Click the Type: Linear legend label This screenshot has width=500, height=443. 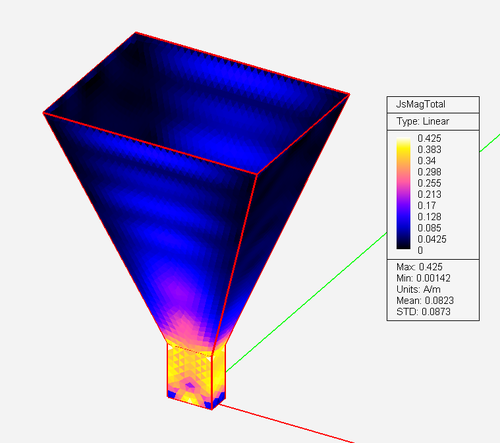tap(422, 121)
